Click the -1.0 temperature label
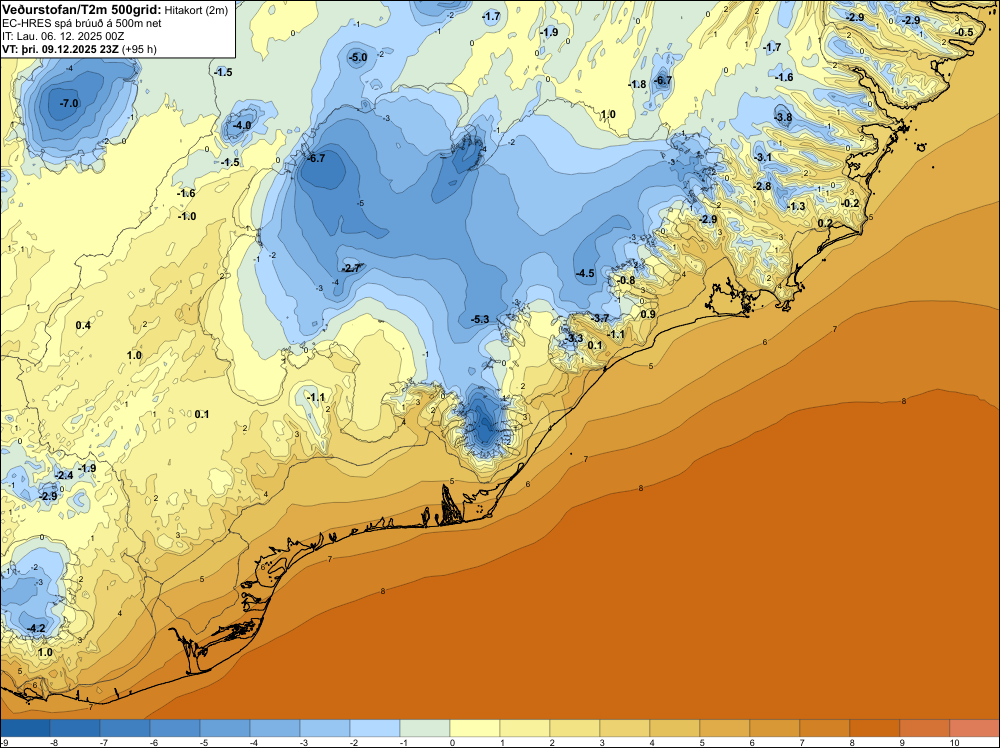 tap(187, 216)
